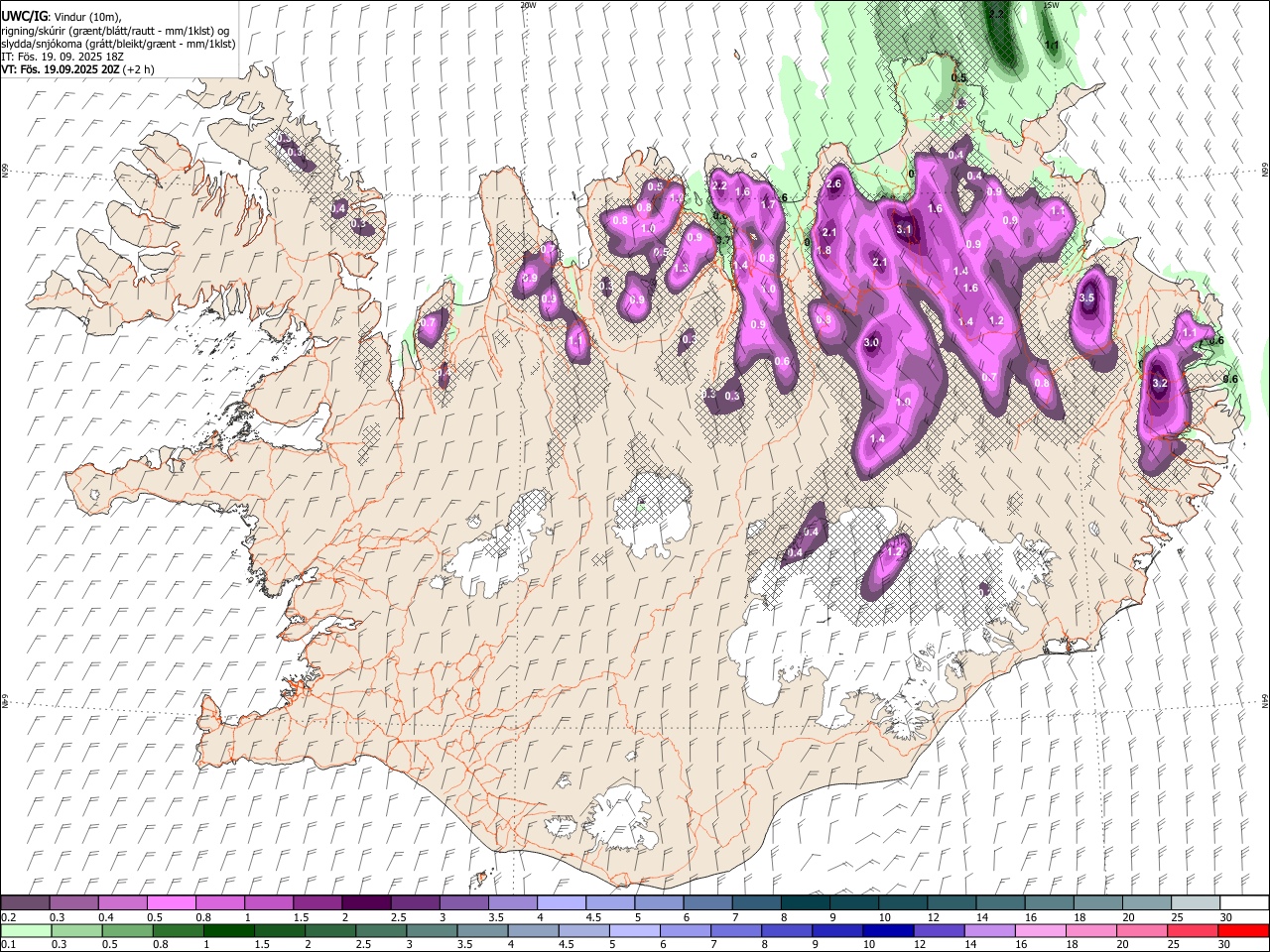Pick the dark teal 8 swatch in the top legend row

[x=805, y=902]
